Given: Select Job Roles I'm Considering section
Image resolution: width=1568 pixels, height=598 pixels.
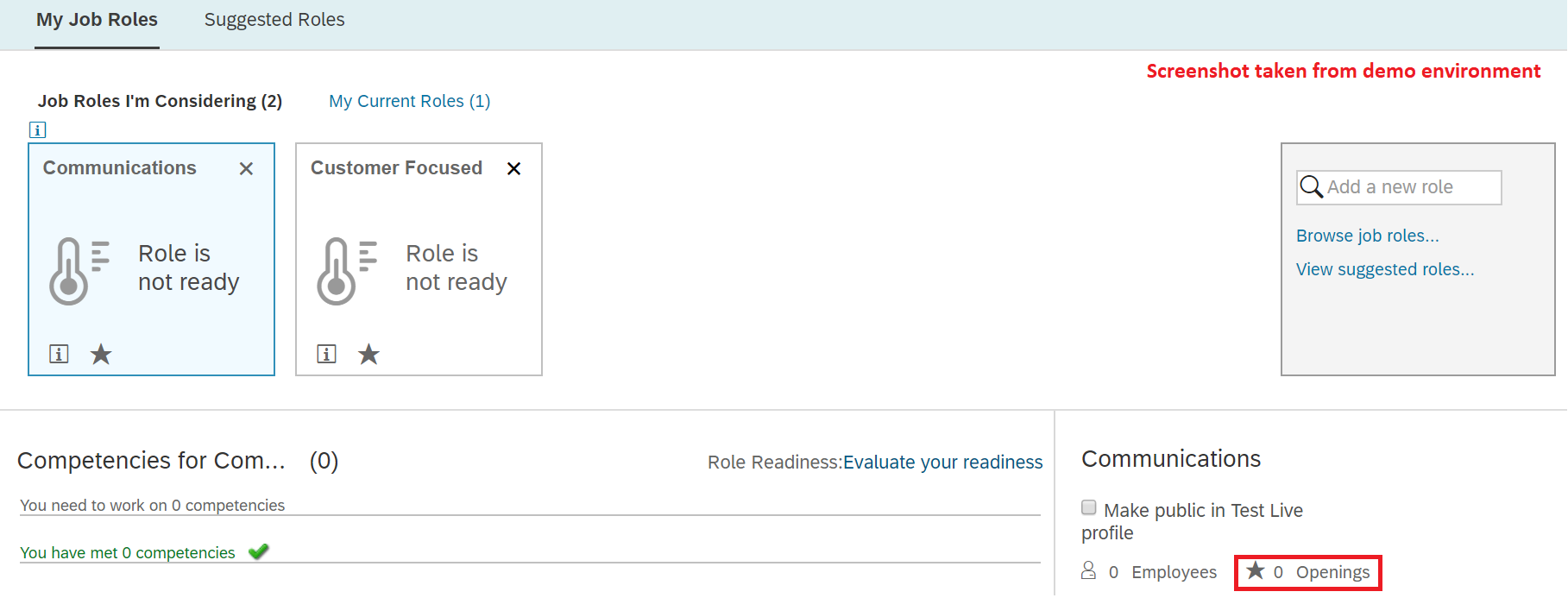Looking at the screenshot, I should click(161, 101).
